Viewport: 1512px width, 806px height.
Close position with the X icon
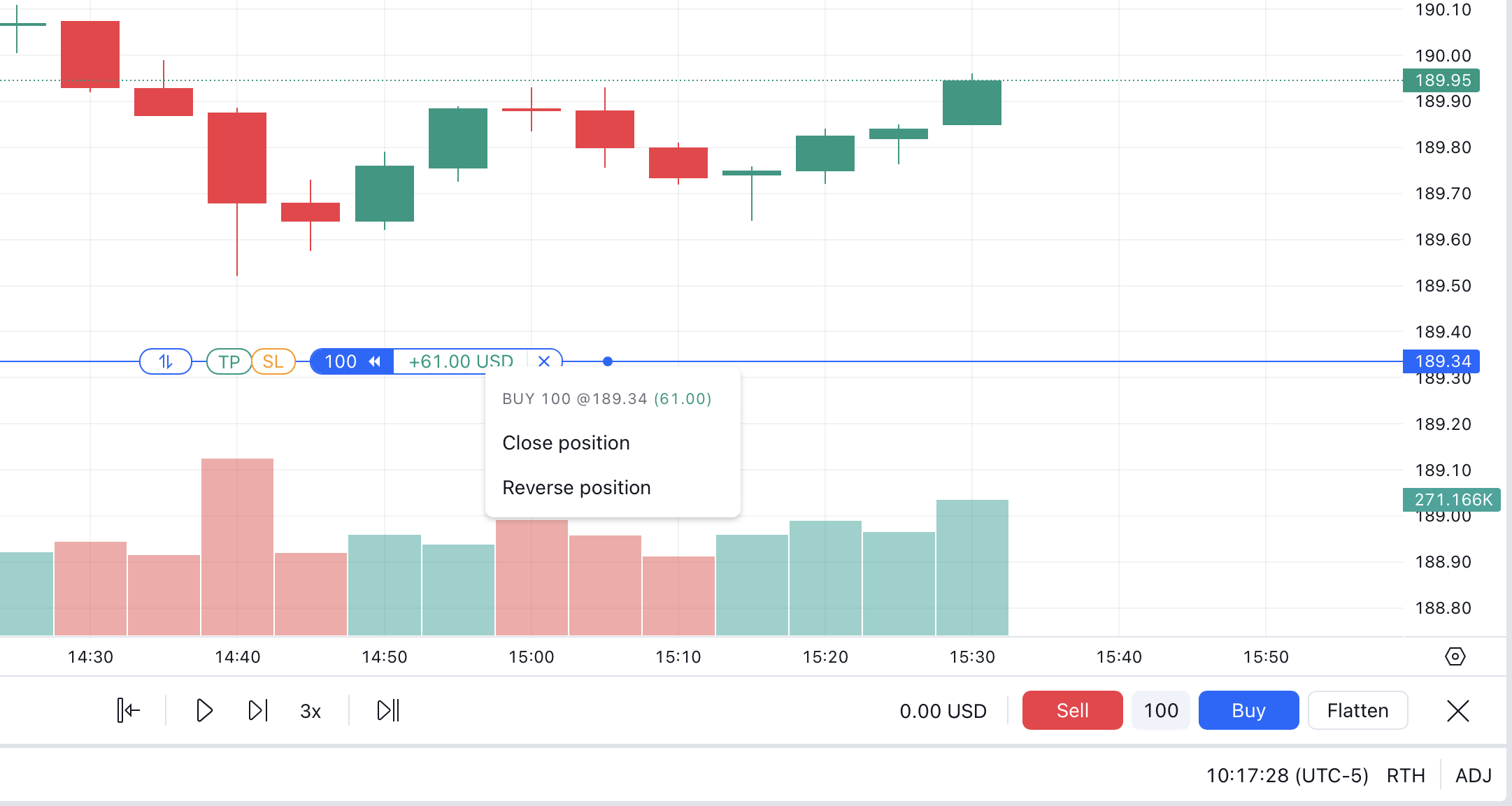point(544,361)
